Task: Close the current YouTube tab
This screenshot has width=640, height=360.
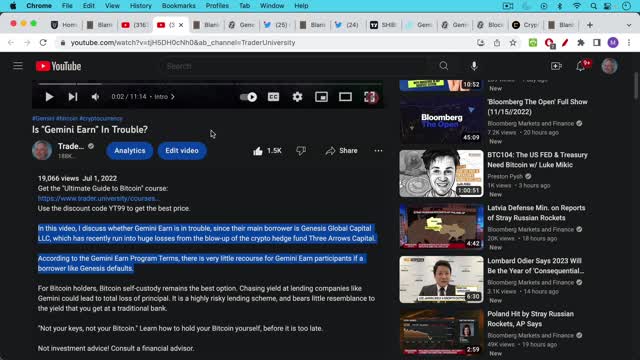Action: (x=181, y=25)
